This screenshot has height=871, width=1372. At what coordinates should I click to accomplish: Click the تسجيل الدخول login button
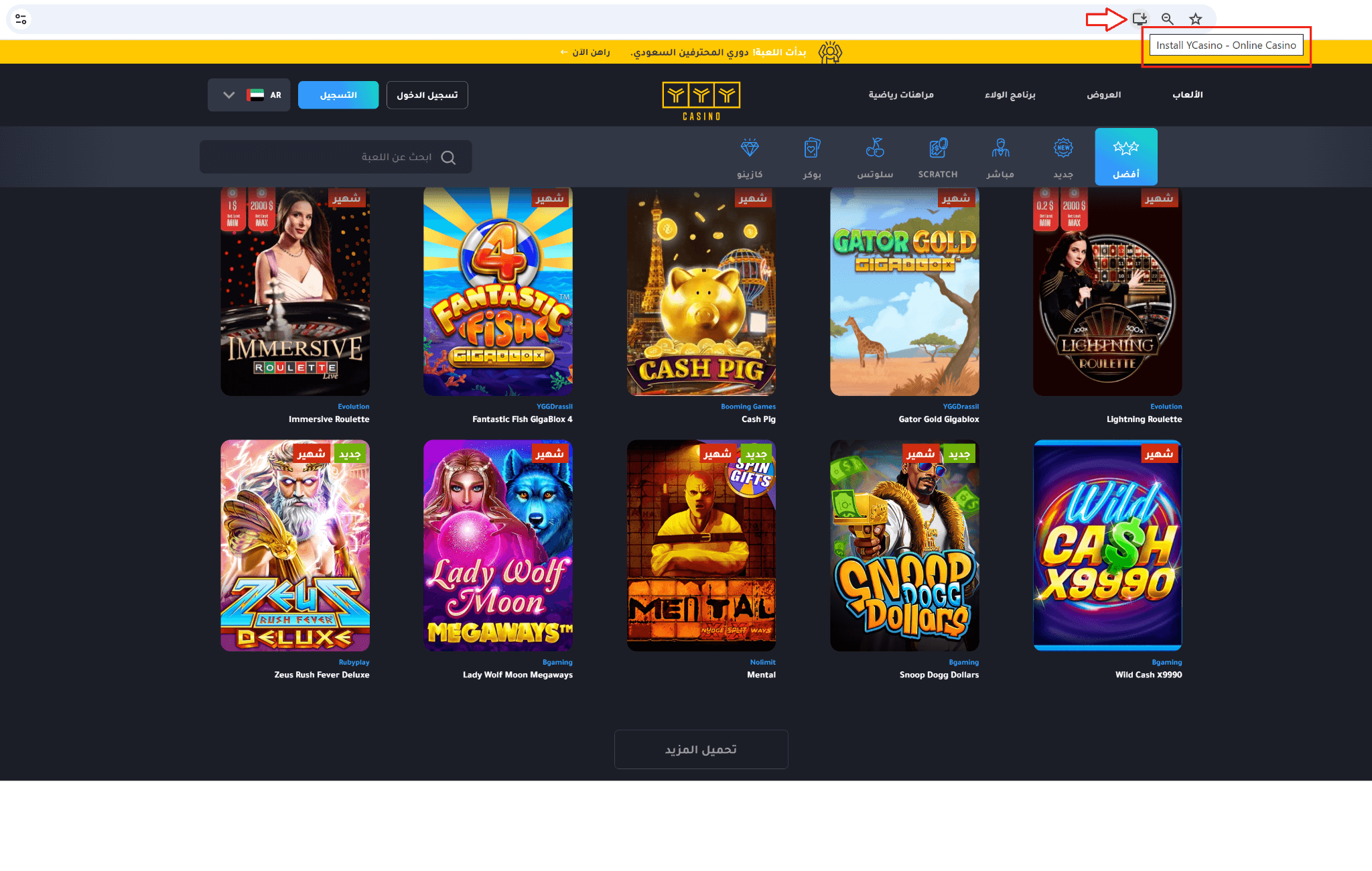click(427, 95)
